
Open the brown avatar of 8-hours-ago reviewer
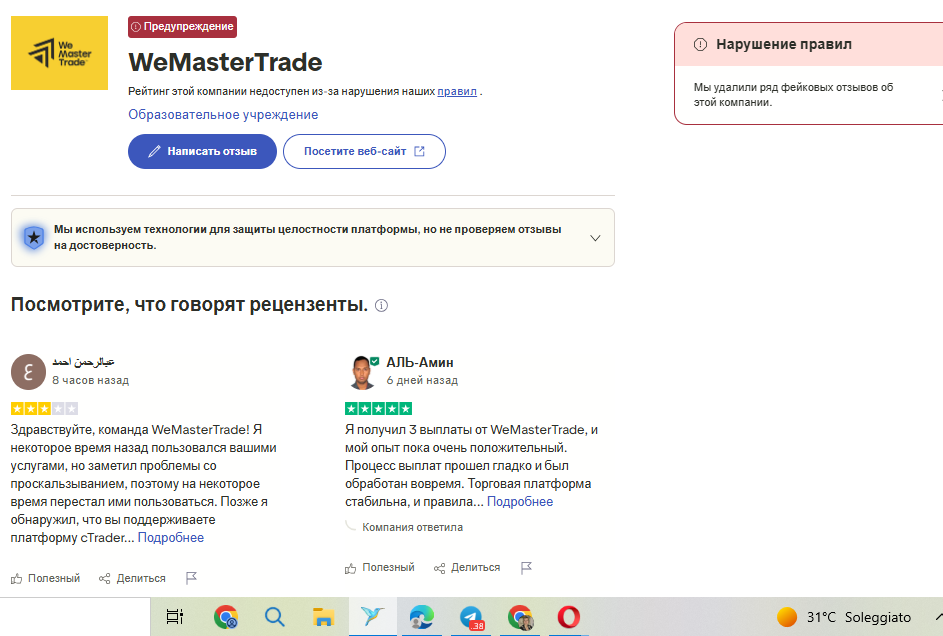28,372
